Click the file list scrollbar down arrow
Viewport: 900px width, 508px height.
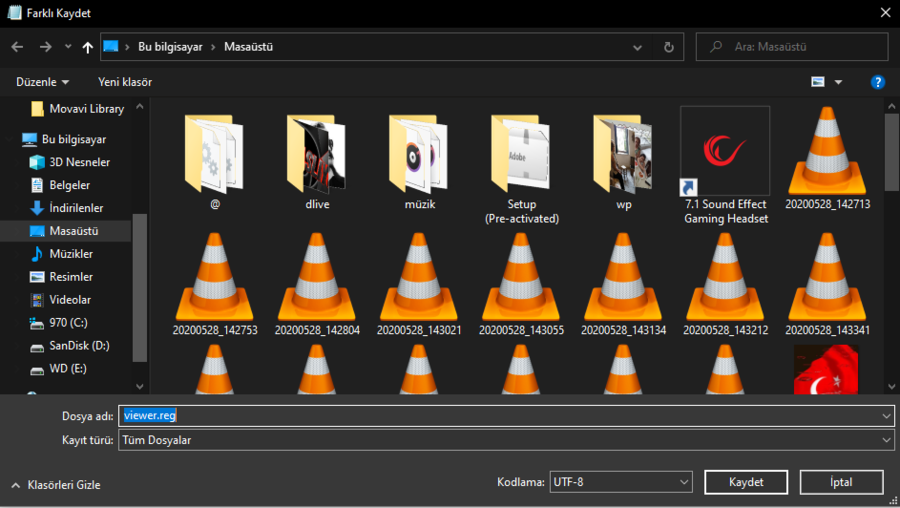click(x=891, y=386)
